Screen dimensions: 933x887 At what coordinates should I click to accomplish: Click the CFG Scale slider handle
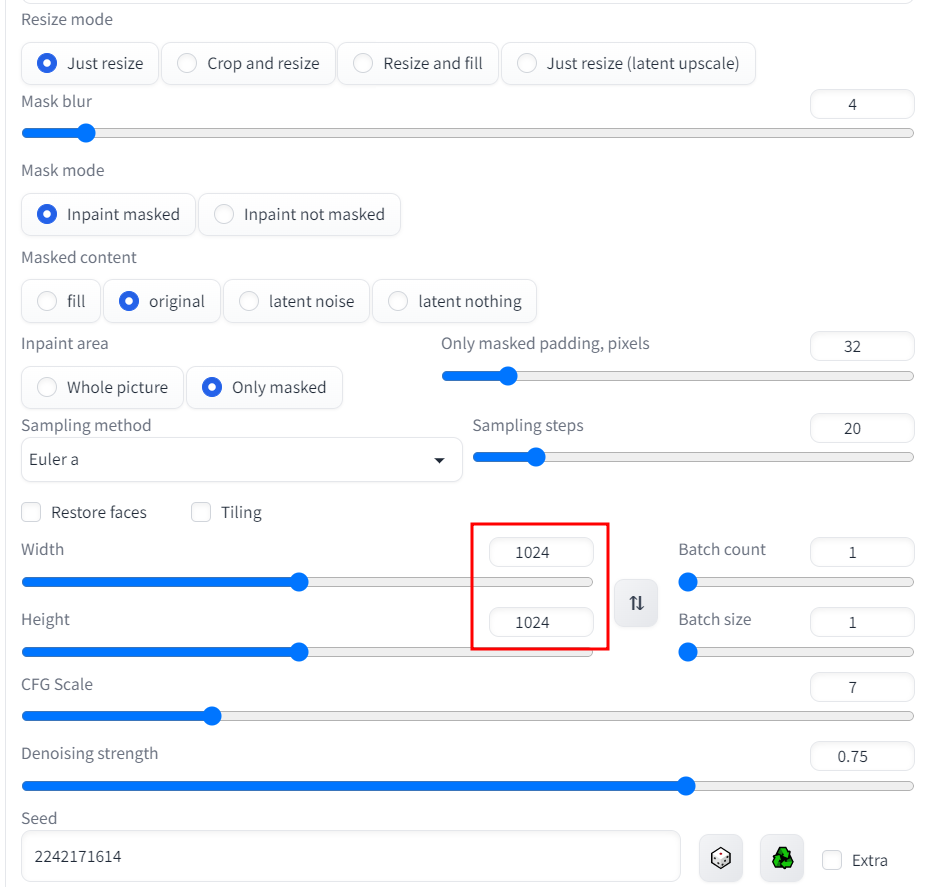212,716
